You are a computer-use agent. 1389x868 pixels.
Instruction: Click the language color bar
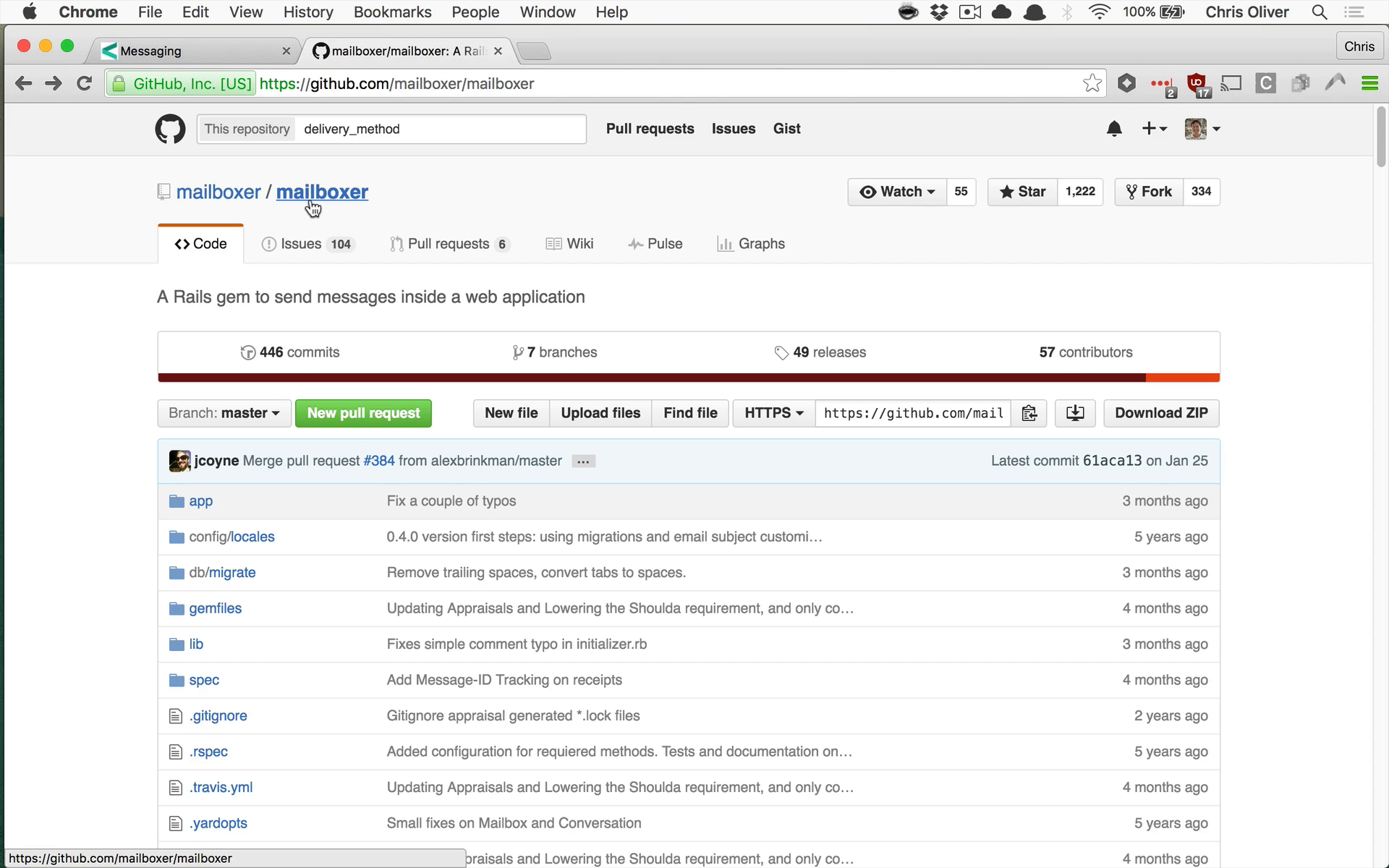689,378
